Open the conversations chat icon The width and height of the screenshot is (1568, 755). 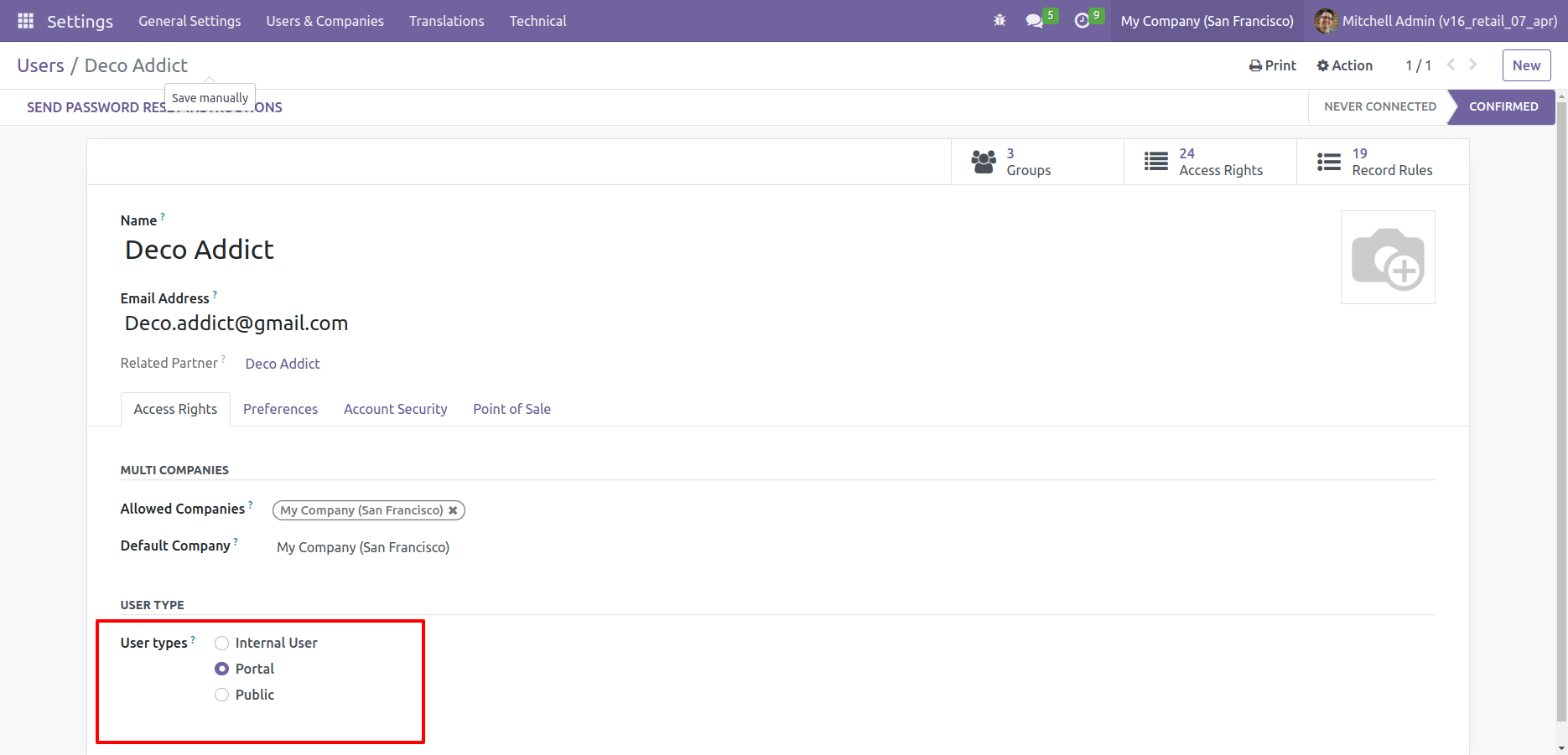[x=1035, y=20]
